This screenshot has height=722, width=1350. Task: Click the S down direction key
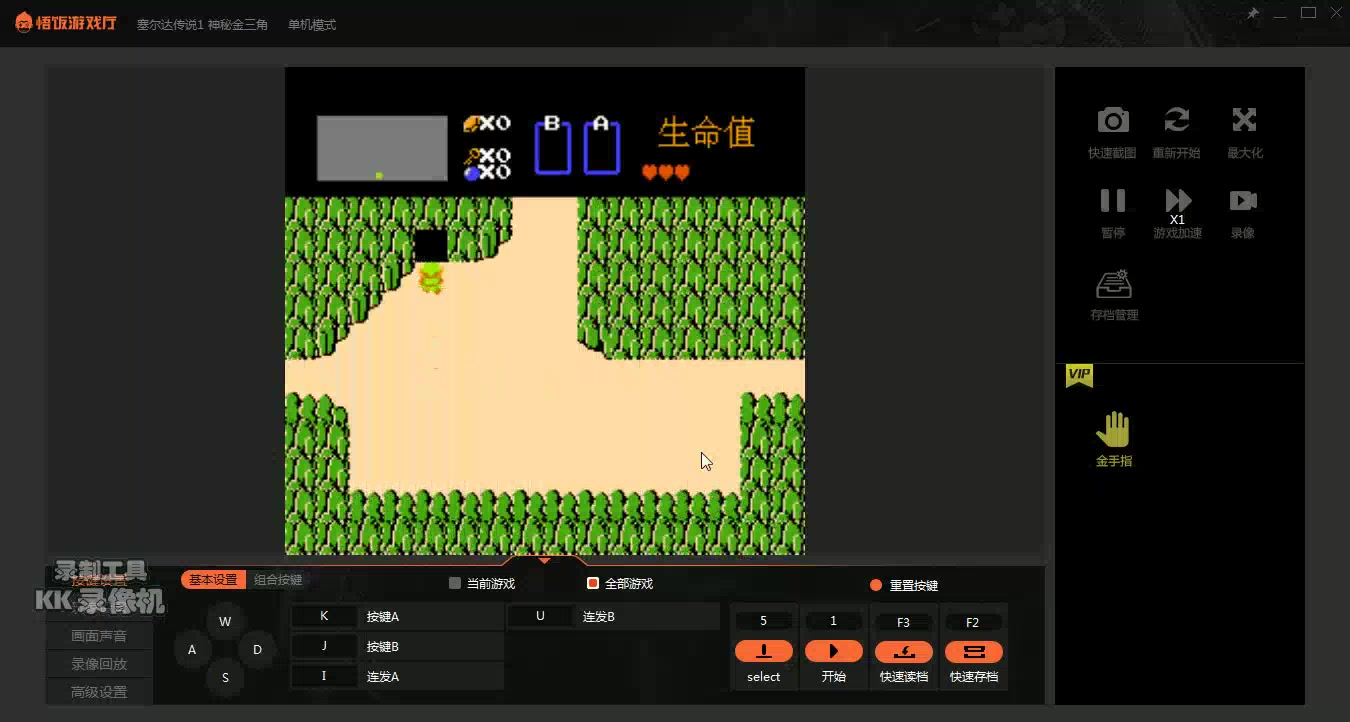pos(225,678)
